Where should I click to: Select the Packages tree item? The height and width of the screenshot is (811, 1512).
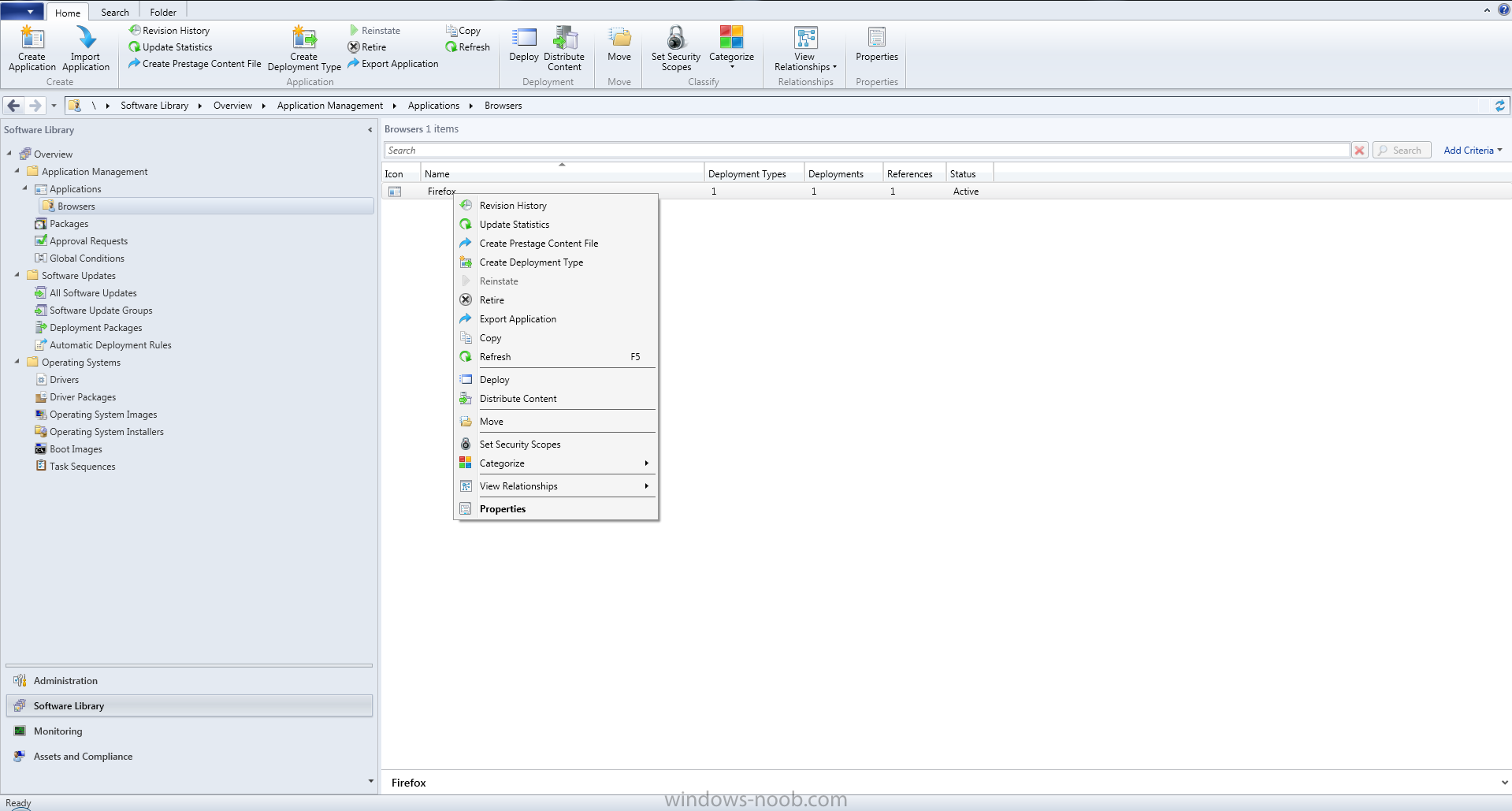pos(69,223)
